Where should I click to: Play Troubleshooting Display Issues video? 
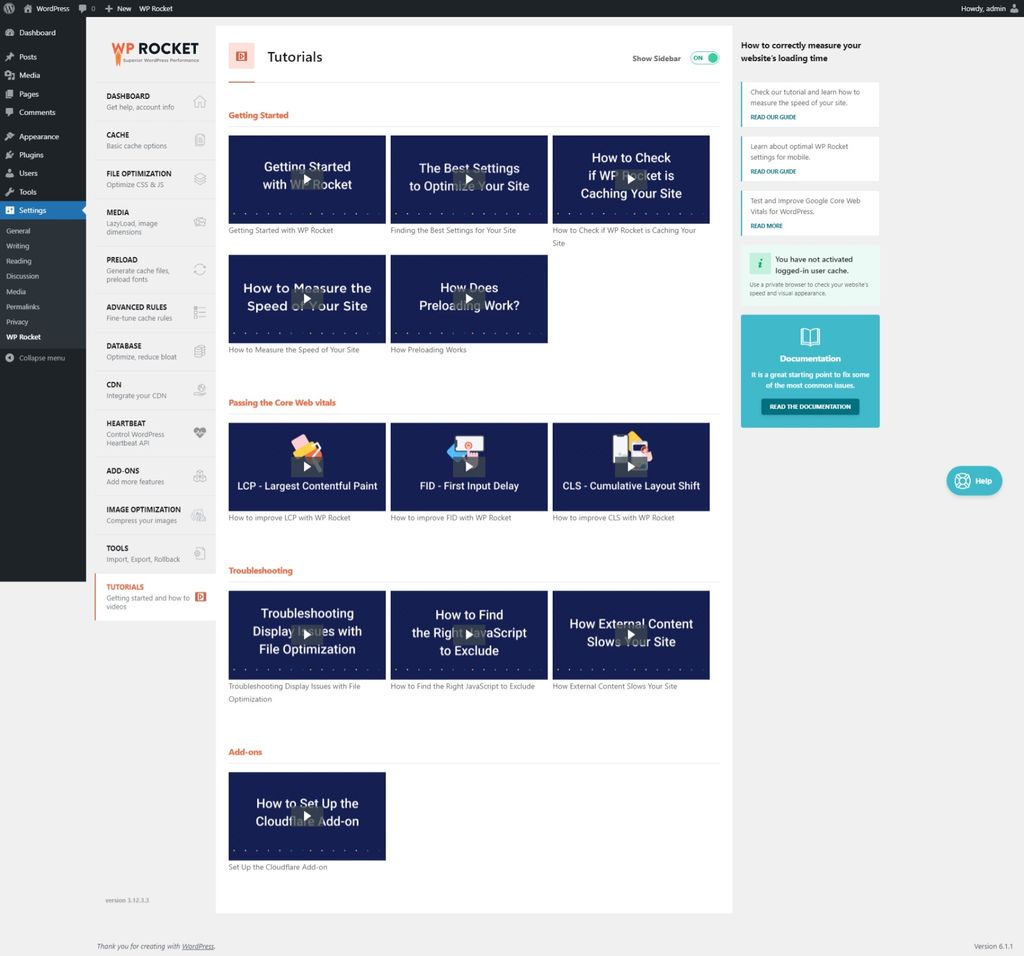click(307, 635)
